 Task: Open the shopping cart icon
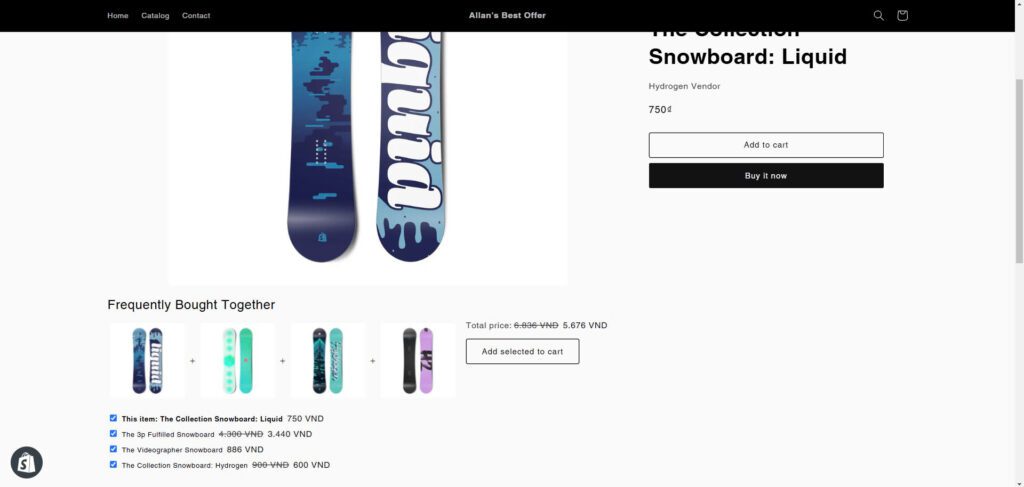(x=902, y=16)
